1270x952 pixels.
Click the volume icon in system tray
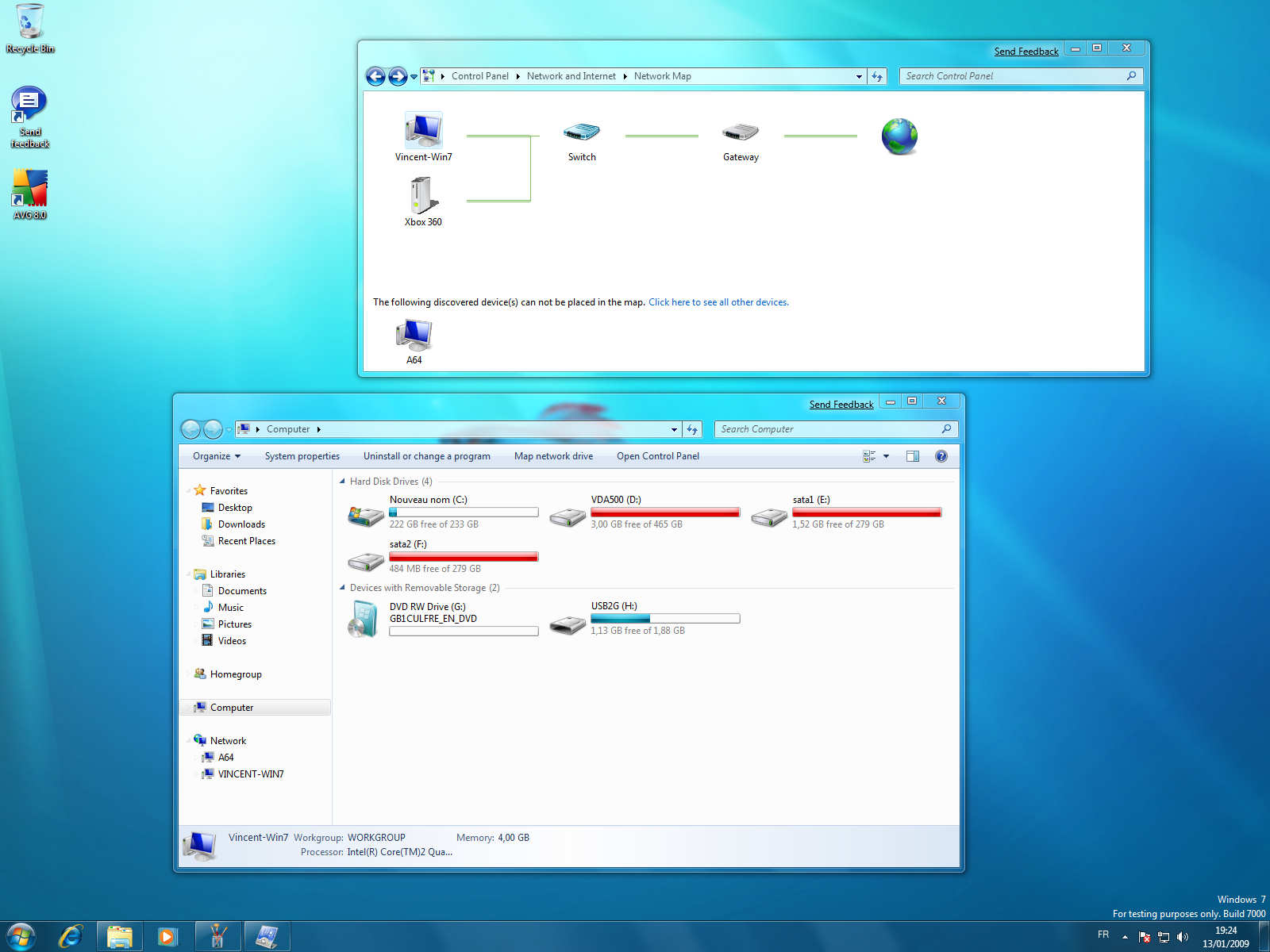(1183, 937)
